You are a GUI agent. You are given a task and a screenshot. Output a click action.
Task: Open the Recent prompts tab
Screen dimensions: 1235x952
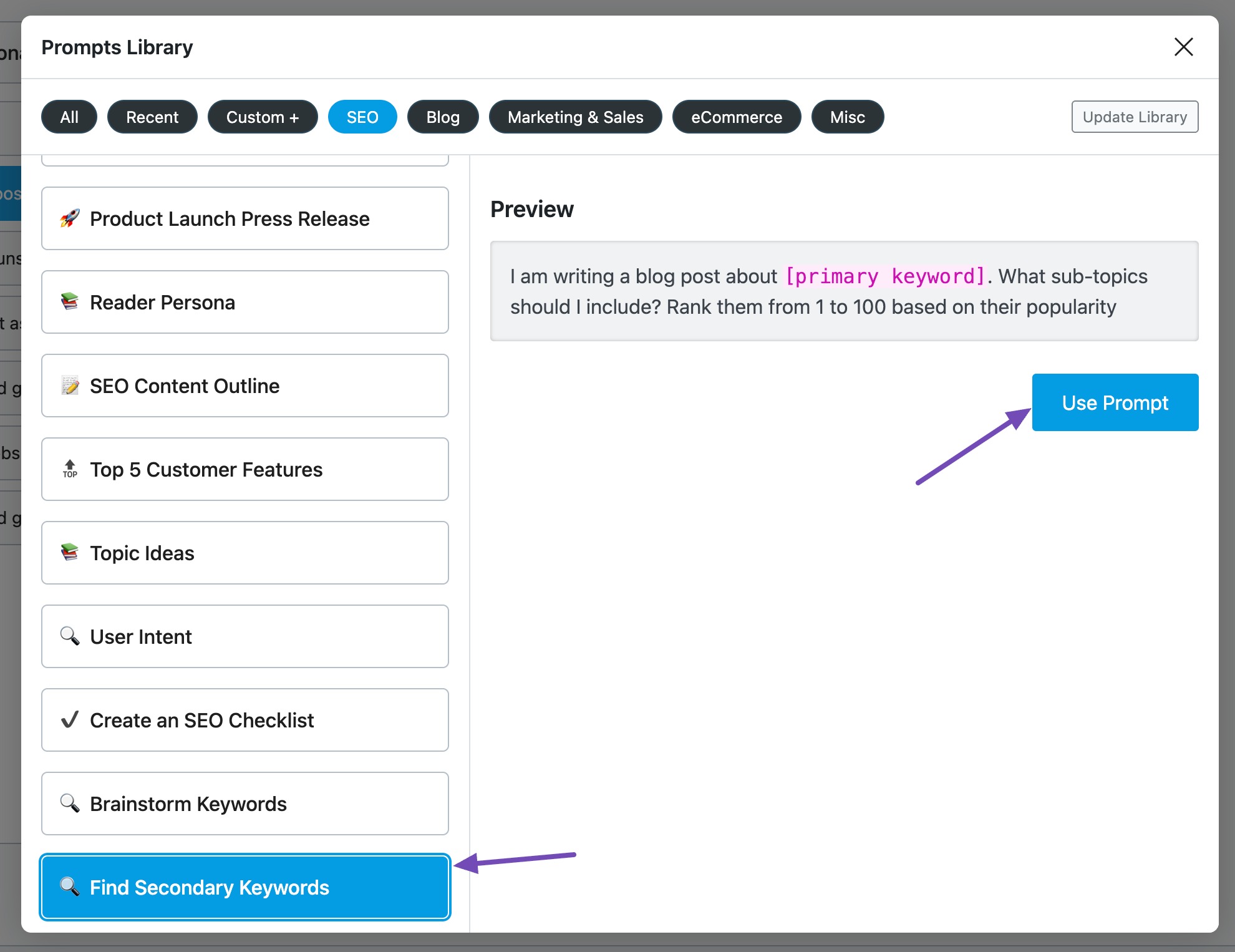152,117
